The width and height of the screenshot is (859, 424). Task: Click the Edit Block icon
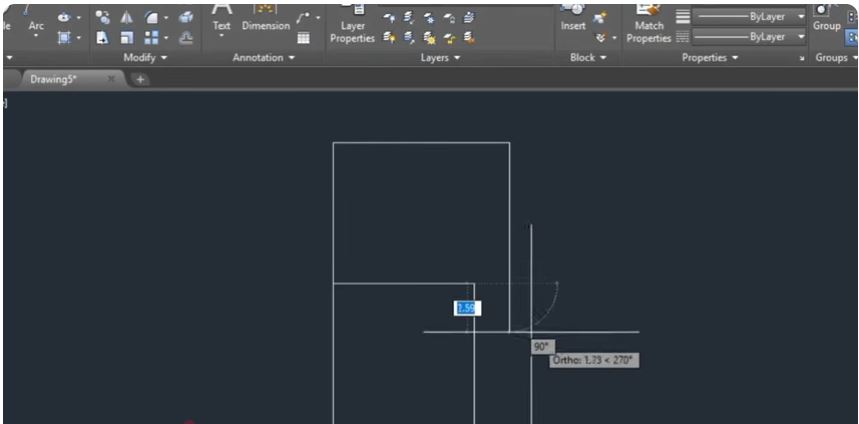point(602,38)
